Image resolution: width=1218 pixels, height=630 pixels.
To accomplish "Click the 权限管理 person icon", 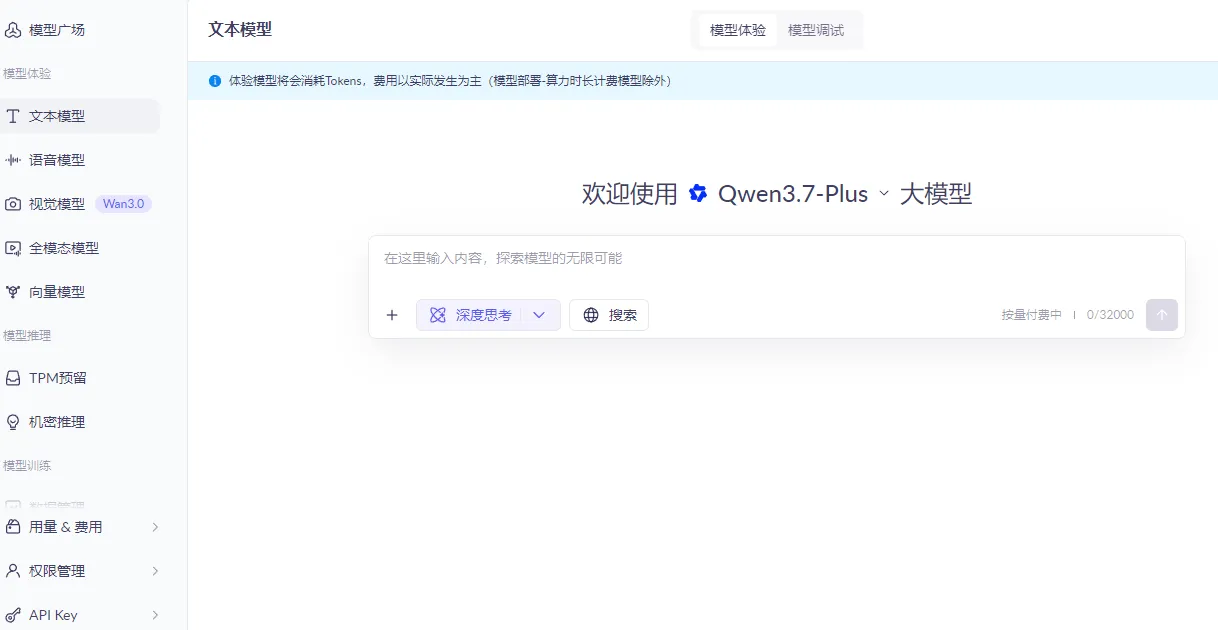I will pos(13,571).
